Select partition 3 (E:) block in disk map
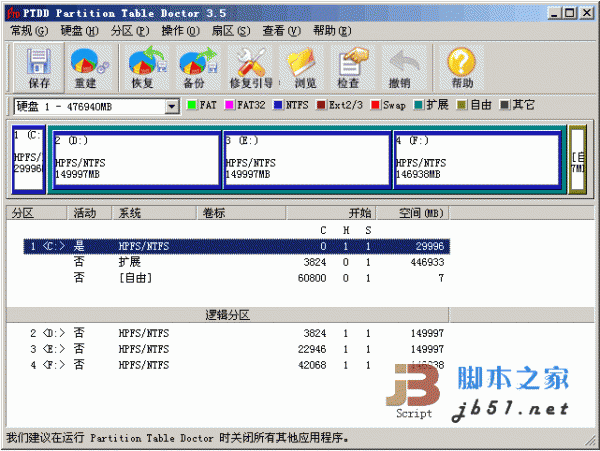This screenshot has width=600, height=451. [307, 160]
